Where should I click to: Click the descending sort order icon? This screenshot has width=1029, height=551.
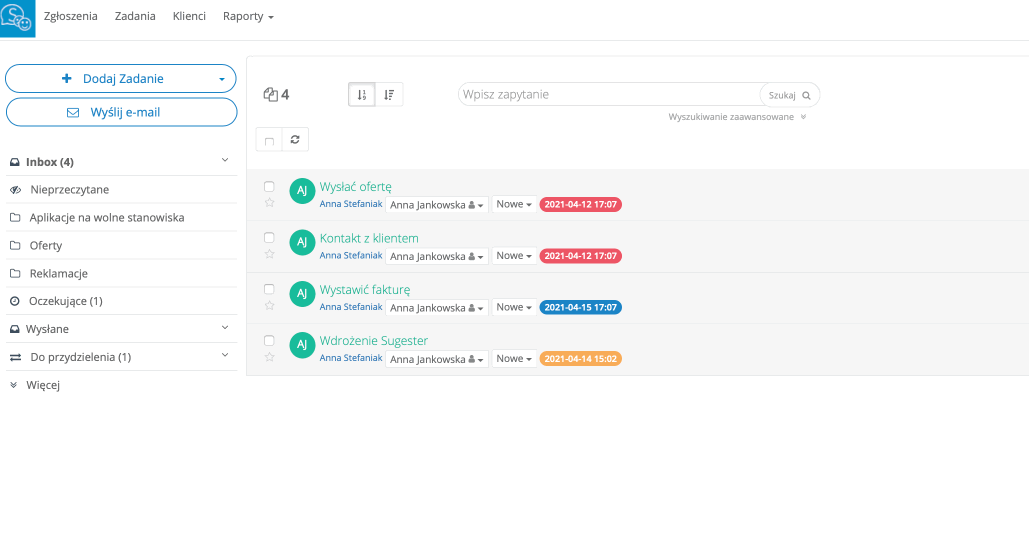[389, 95]
